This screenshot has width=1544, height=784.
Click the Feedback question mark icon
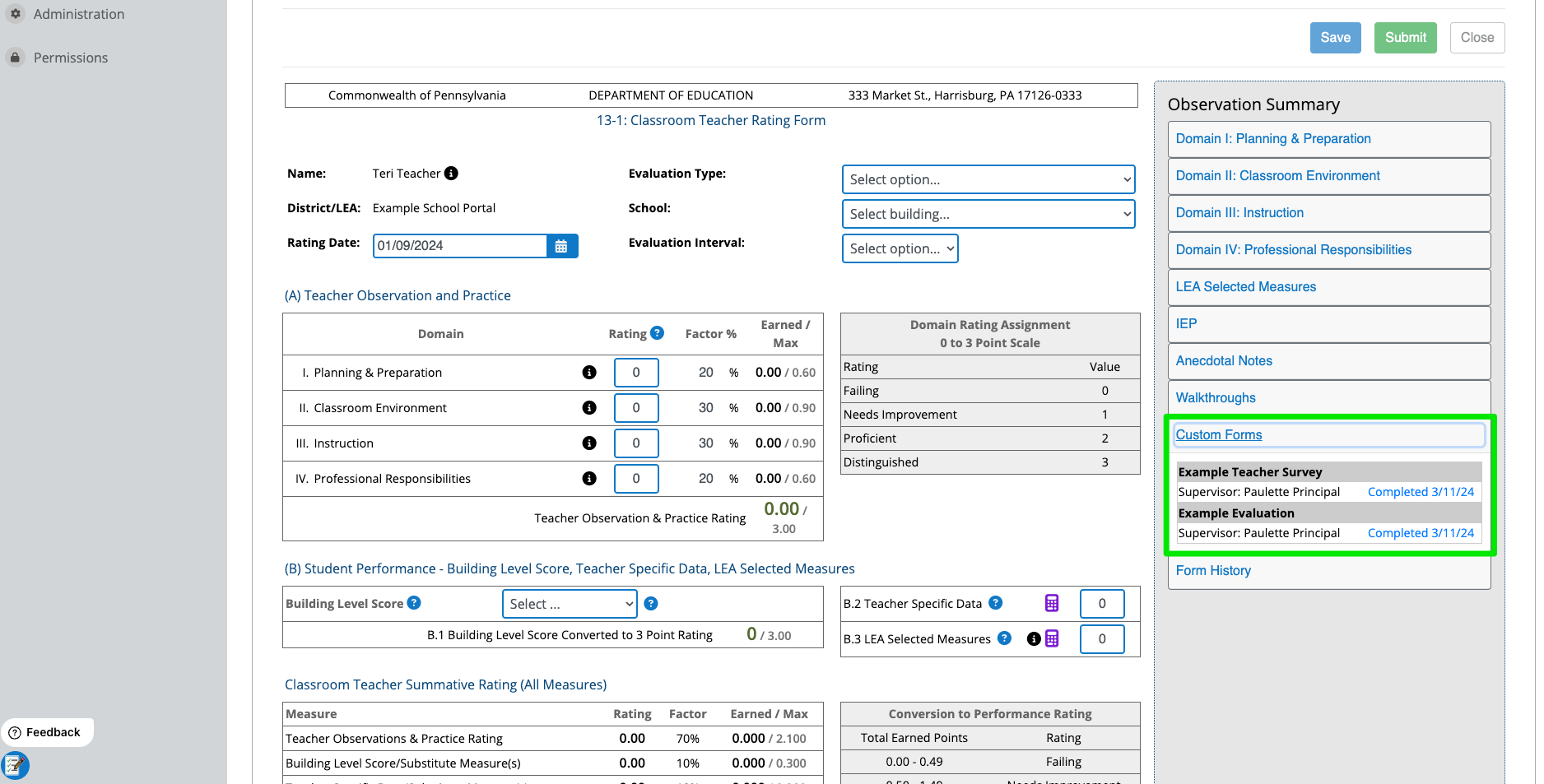[x=15, y=733]
